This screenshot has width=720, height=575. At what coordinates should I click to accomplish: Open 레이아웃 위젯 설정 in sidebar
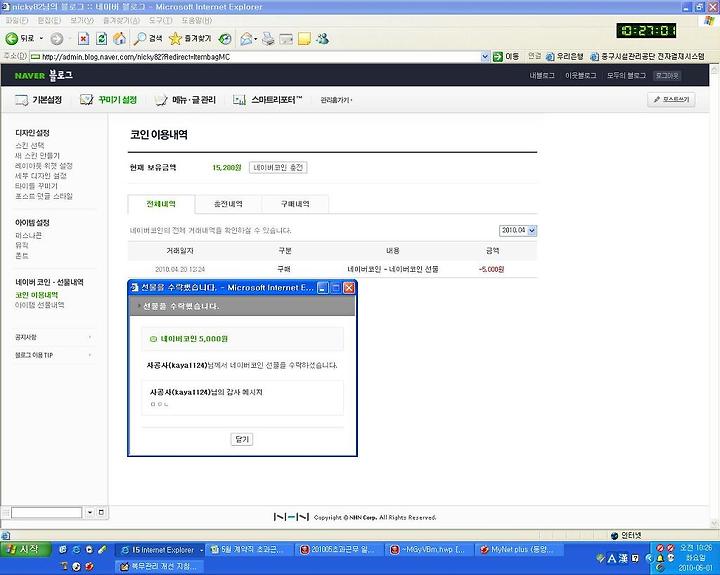tap(44, 166)
